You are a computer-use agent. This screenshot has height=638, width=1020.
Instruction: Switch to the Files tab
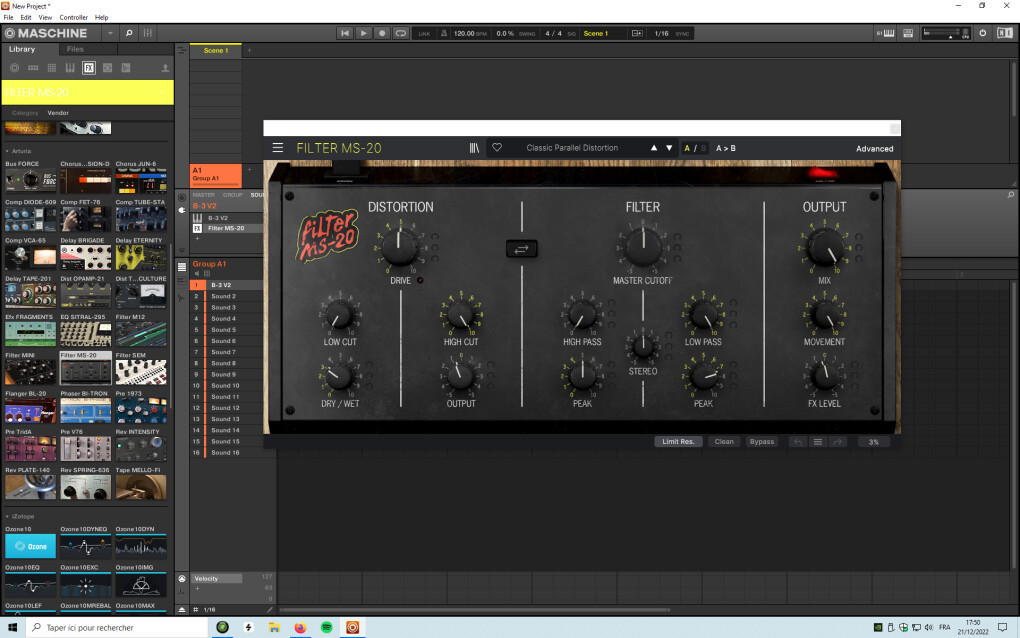pos(75,49)
